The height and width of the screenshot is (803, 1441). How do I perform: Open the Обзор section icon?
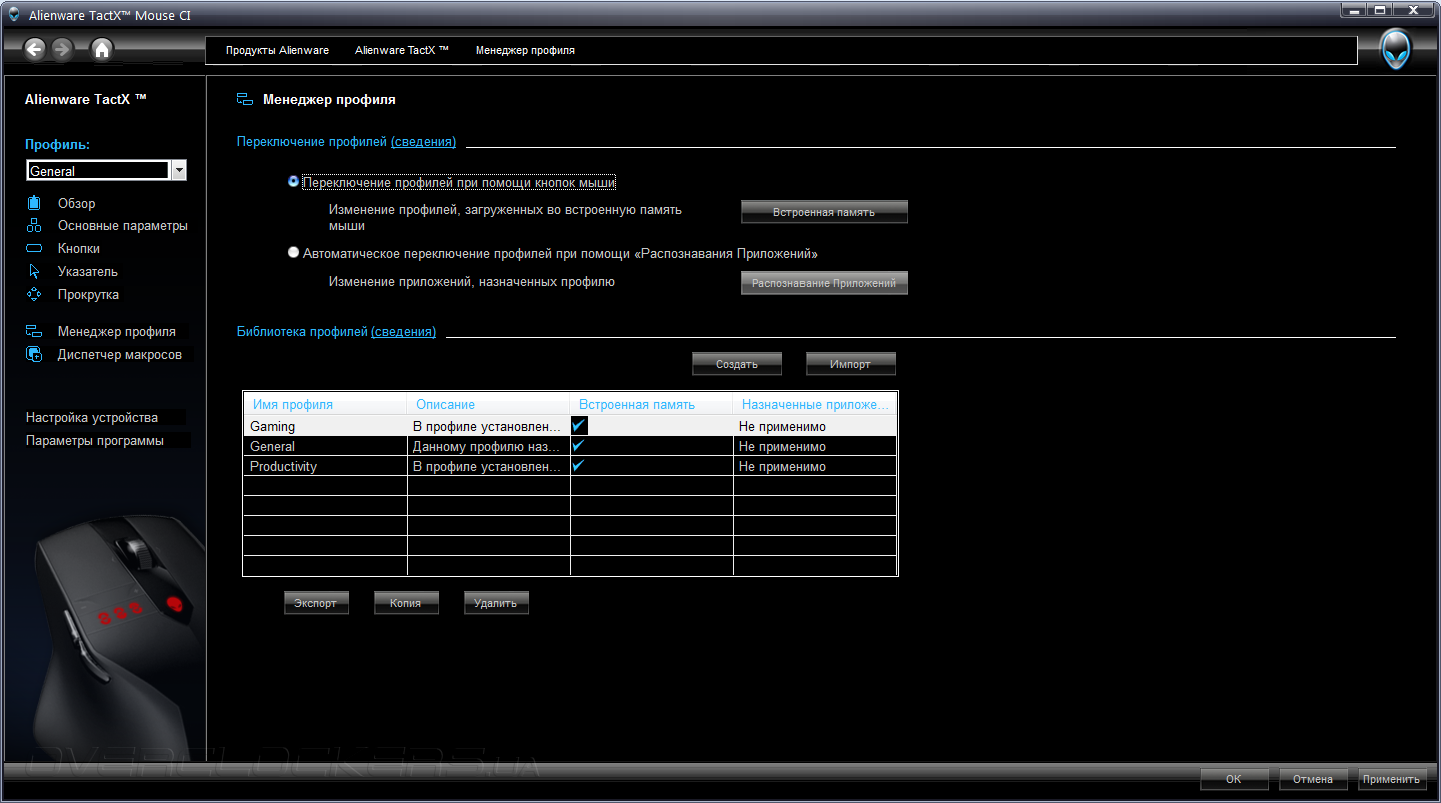pyautogui.click(x=34, y=203)
